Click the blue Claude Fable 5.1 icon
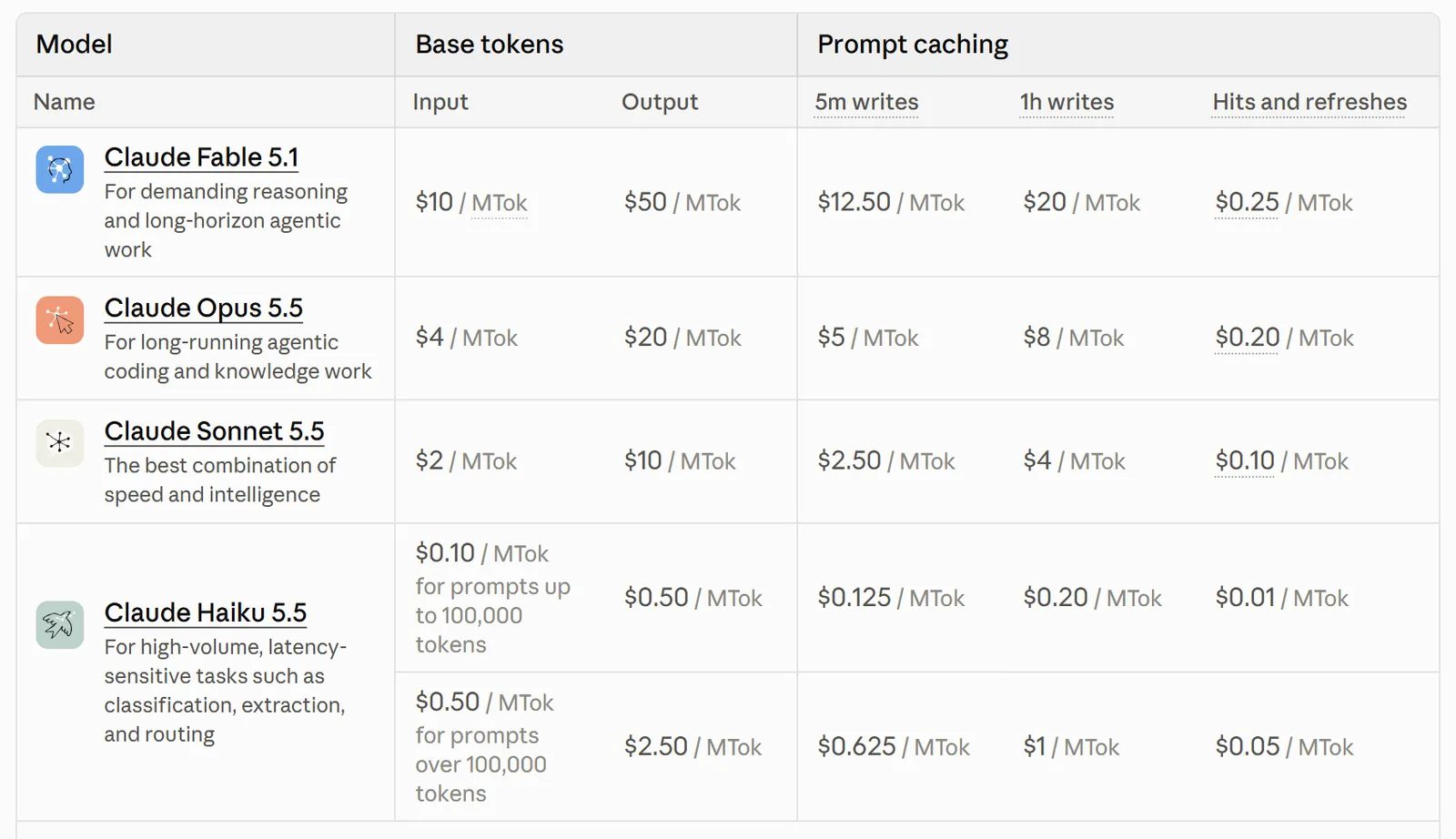1456x839 pixels. [60, 169]
